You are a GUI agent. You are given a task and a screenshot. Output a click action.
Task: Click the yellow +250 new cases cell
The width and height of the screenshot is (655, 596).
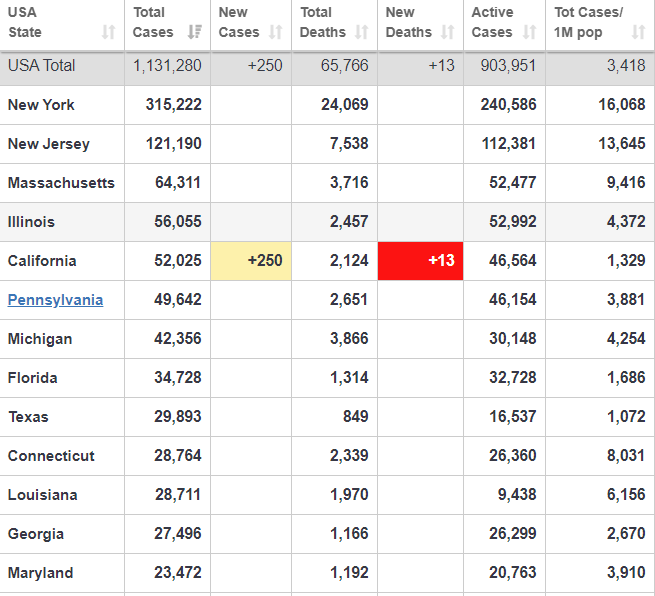(253, 261)
